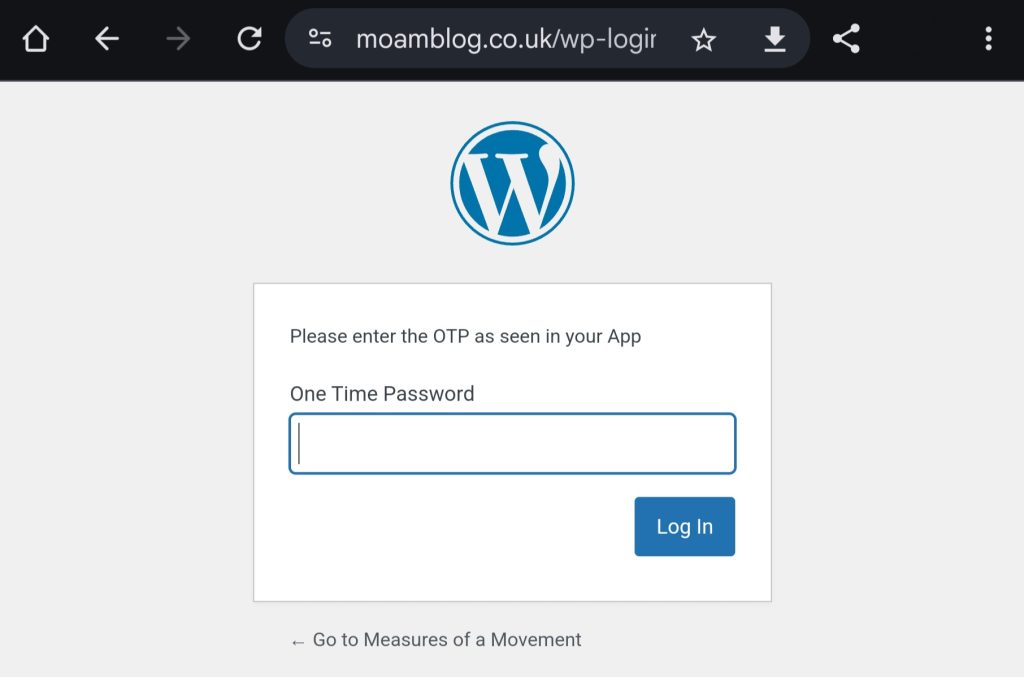Click the One Time Password label
1024x677 pixels.
tap(382, 394)
